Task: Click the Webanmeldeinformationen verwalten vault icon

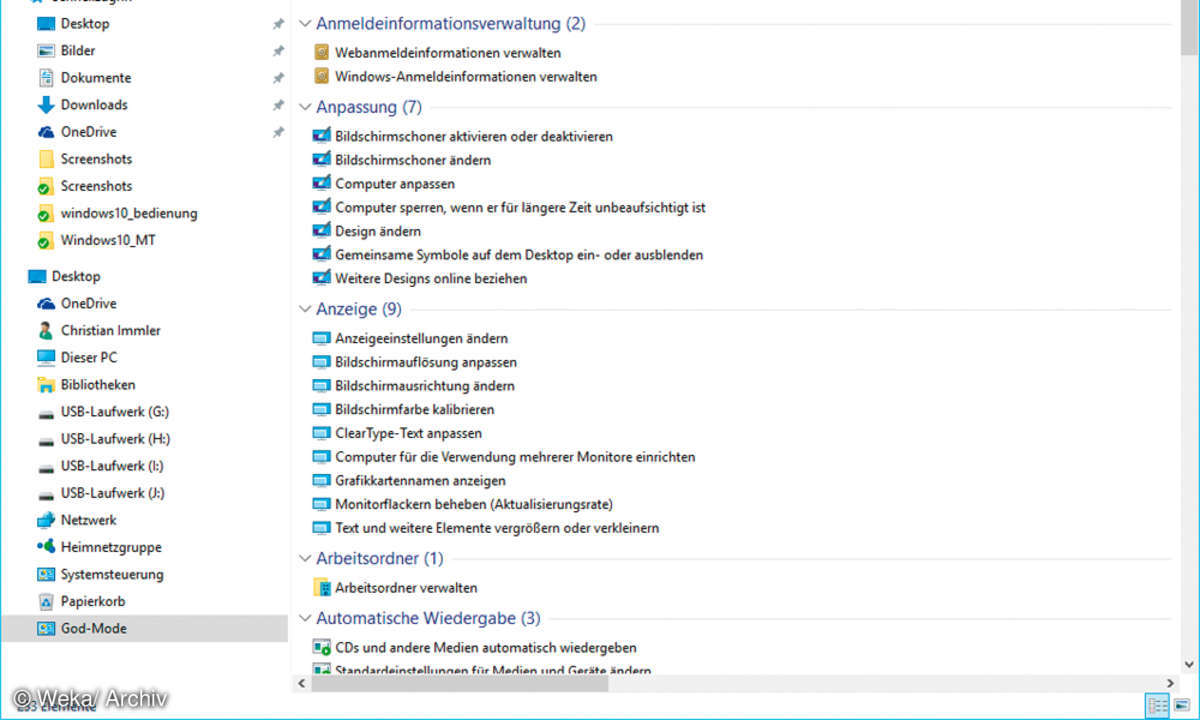Action: click(x=321, y=52)
